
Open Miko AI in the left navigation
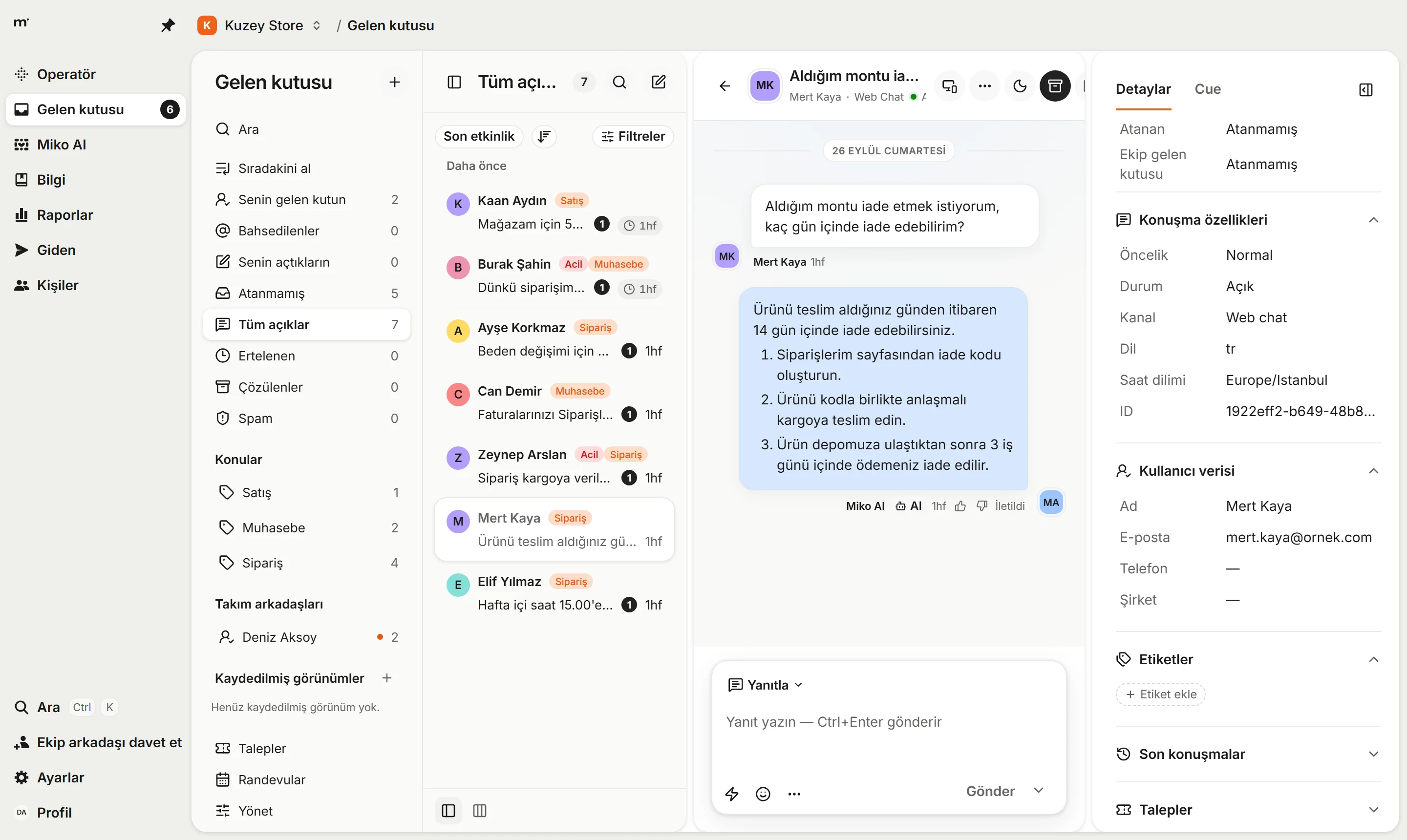coord(95,145)
